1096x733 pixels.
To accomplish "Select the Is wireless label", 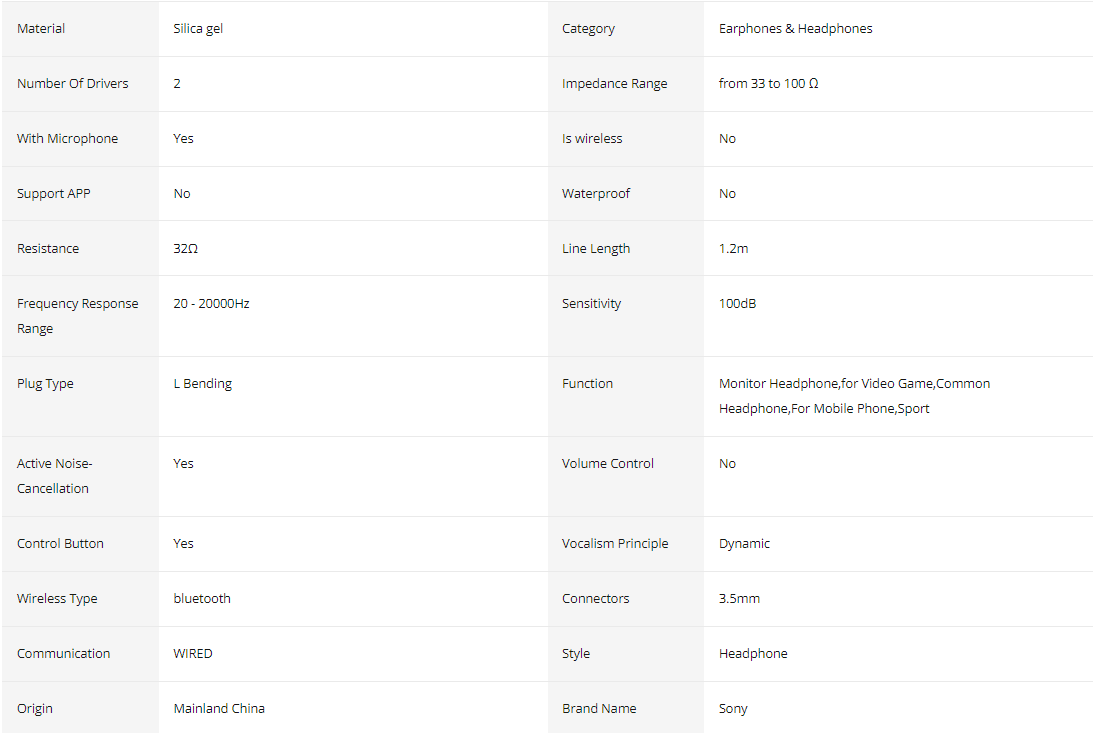I will pyautogui.click(x=592, y=138).
